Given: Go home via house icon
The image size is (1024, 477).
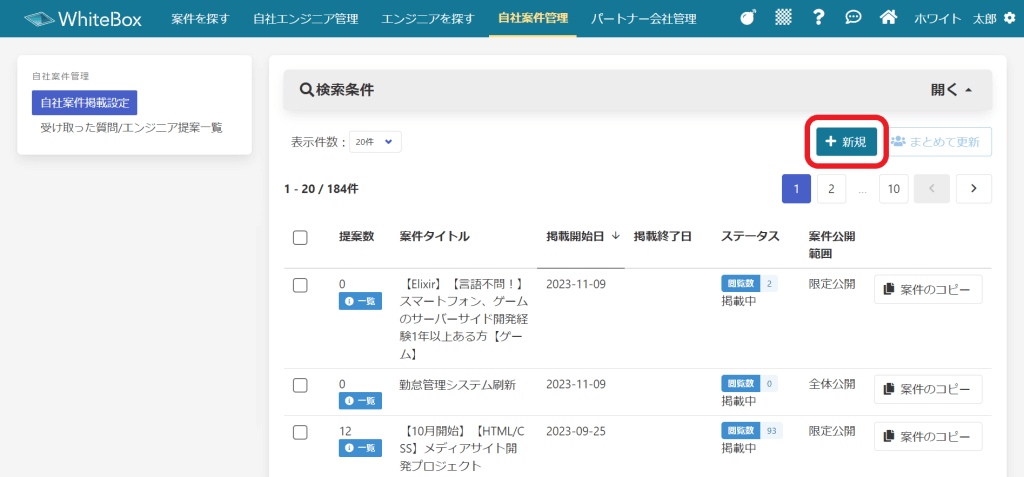Looking at the screenshot, I should pos(888,18).
